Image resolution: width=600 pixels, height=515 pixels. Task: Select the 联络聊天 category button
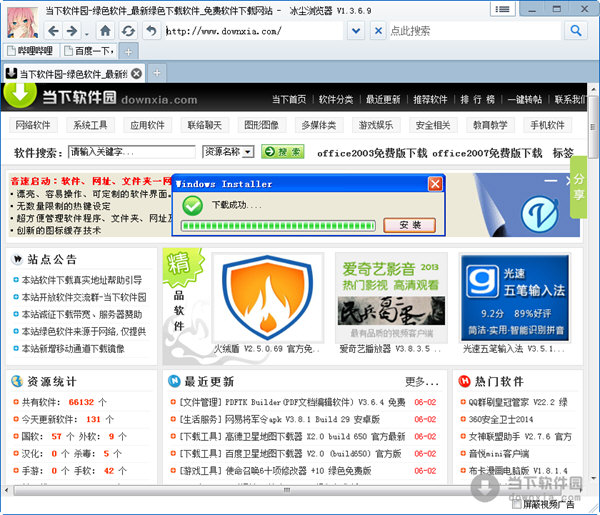(x=205, y=125)
